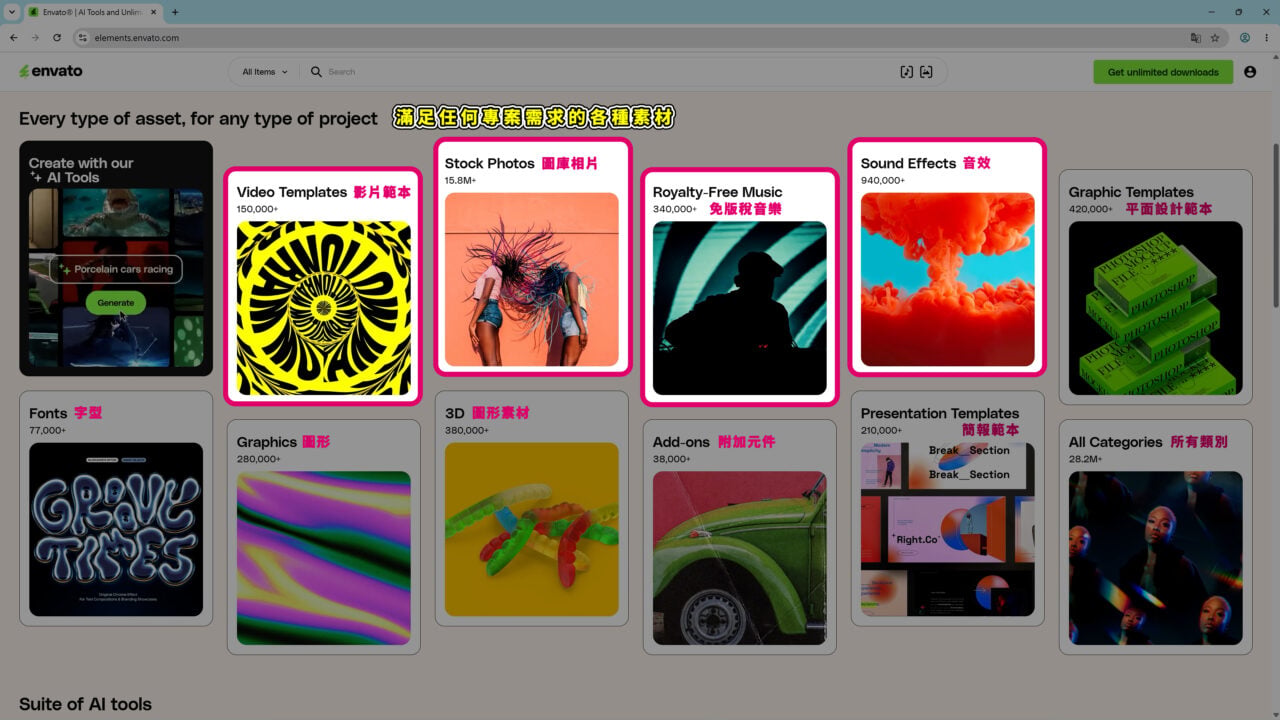Screen dimensions: 1280x720
Task: Open the tab search chevron
Action: (10, 12)
